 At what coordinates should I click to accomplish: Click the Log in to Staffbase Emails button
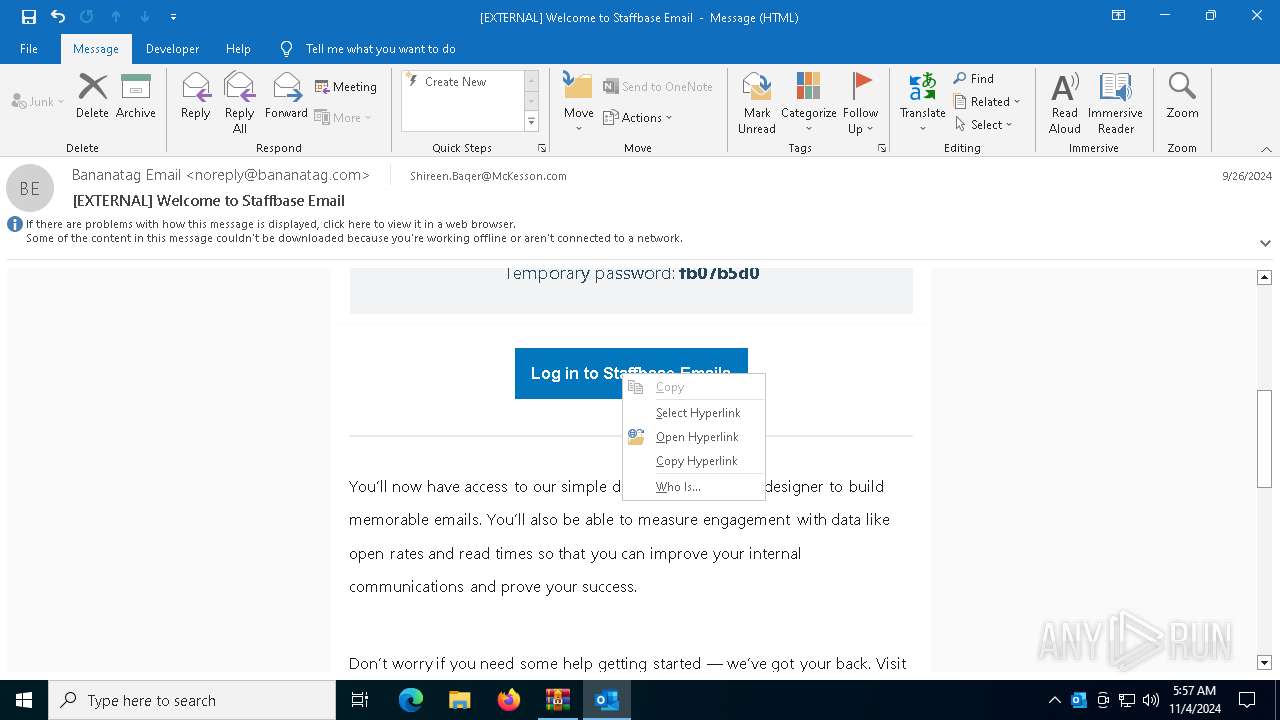pos(631,373)
